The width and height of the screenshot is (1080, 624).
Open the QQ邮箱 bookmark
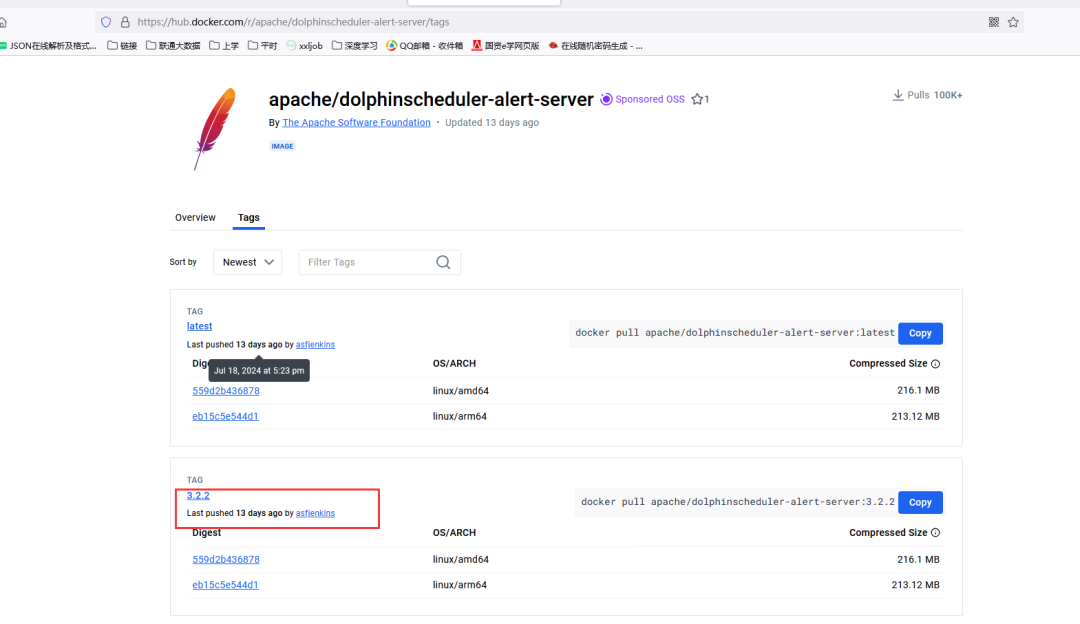pyautogui.click(x=424, y=46)
